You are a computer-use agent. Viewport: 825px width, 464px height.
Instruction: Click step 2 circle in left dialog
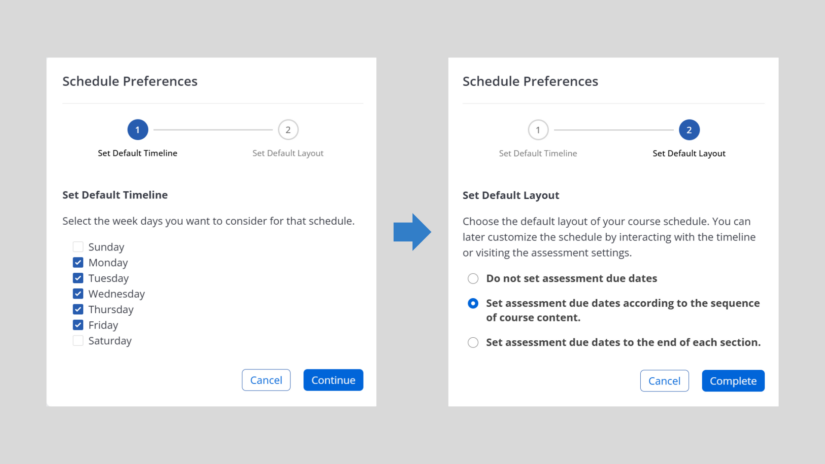tap(288, 130)
